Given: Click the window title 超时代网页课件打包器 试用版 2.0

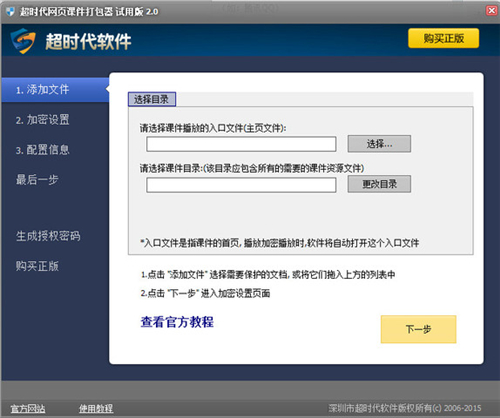Looking at the screenshot, I should pos(89,12).
